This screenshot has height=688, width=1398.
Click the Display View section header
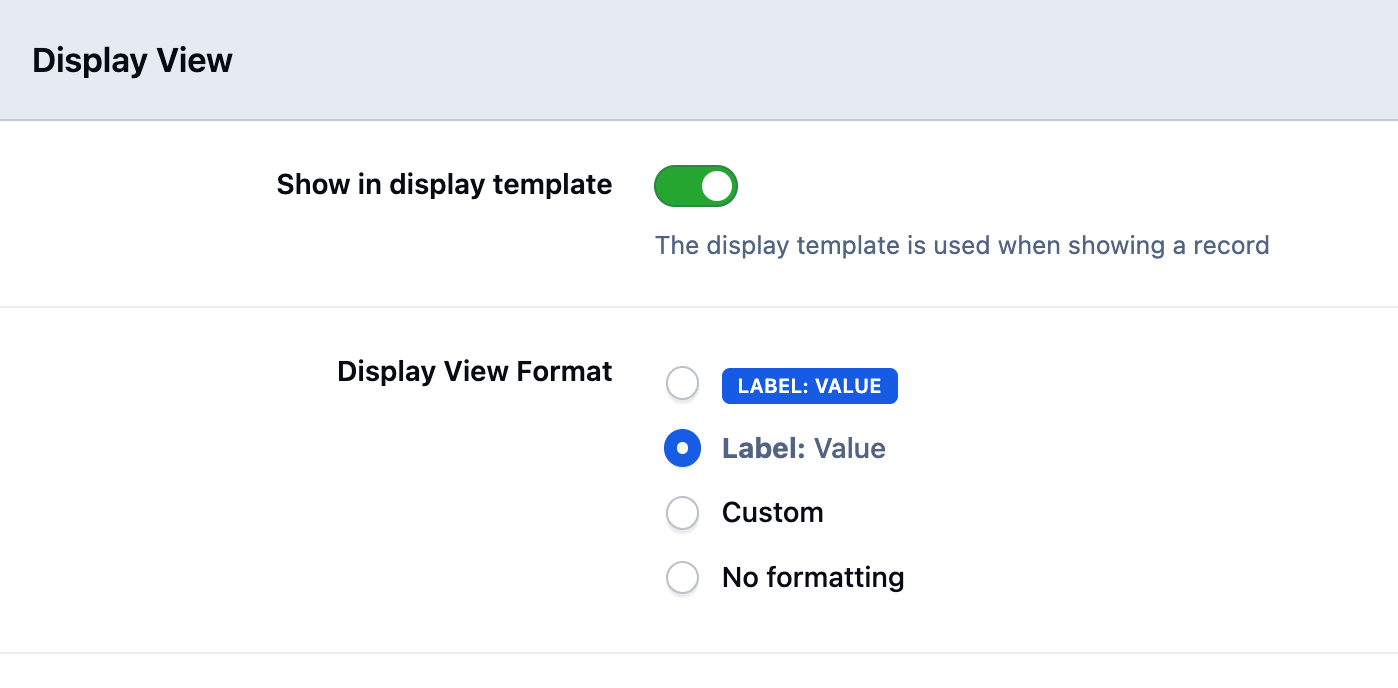tap(131, 59)
